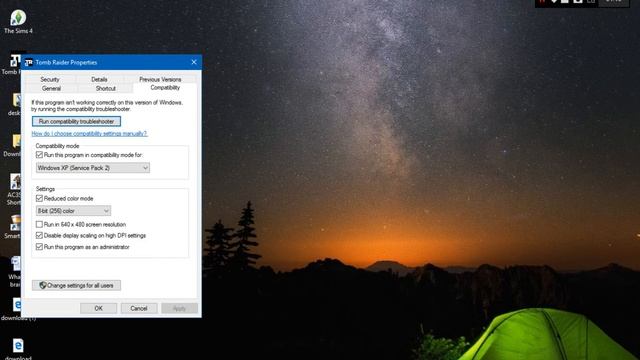Image resolution: width=640 pixels, height=360 pixels.
Task: Click the OK button
Action: tap(98, 308)
